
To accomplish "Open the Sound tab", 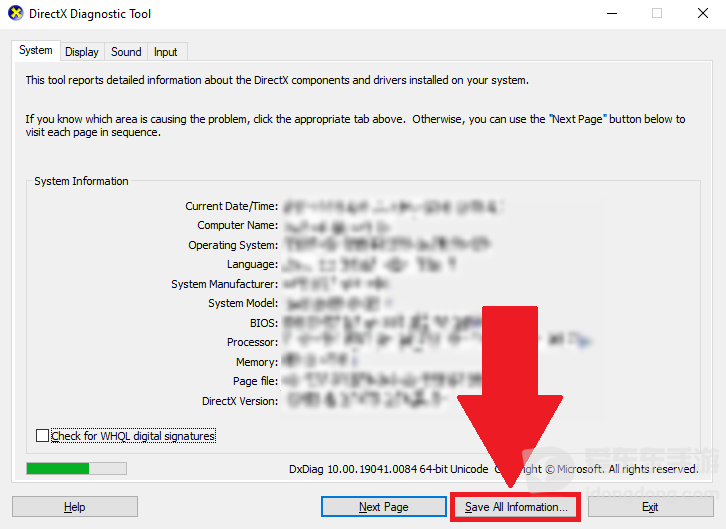I will tap(126, 52).
